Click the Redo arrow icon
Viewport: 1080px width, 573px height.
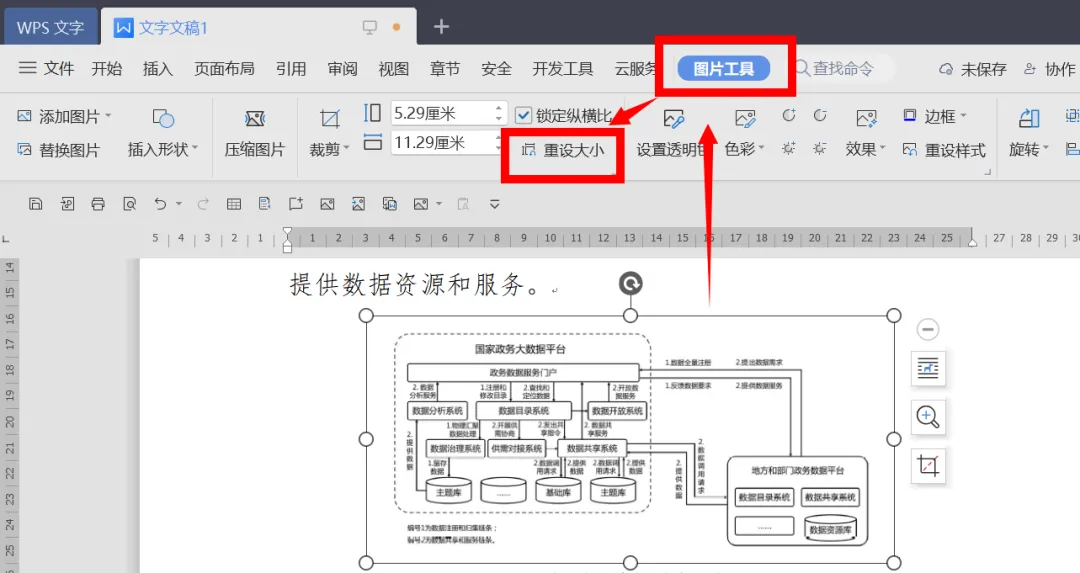[202, 204]
